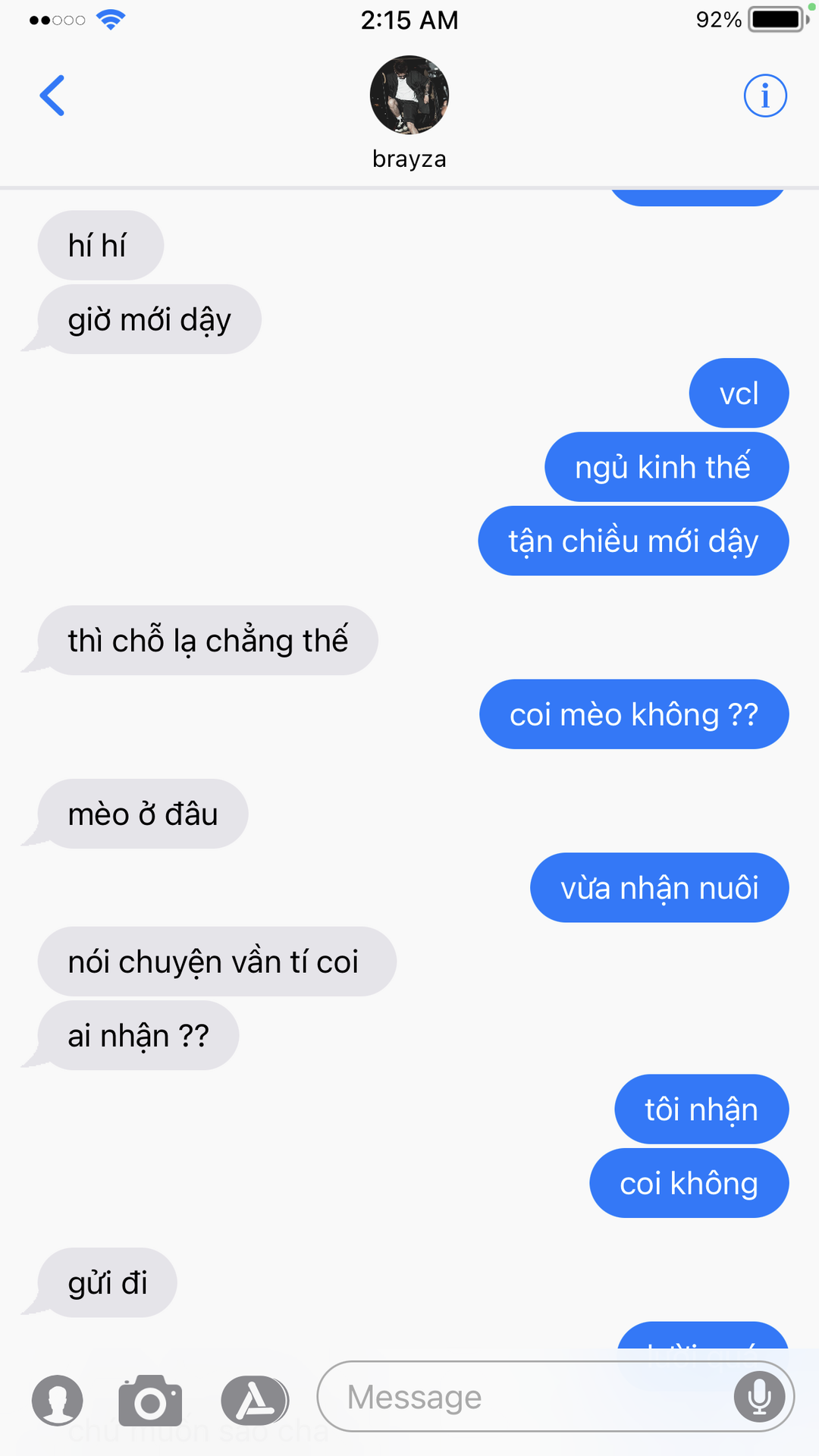Screen dimensions: 819x1456
Task: Tap the 2:15 AM status bar clock
Action: pyautogui.click(x=409, y=20)
